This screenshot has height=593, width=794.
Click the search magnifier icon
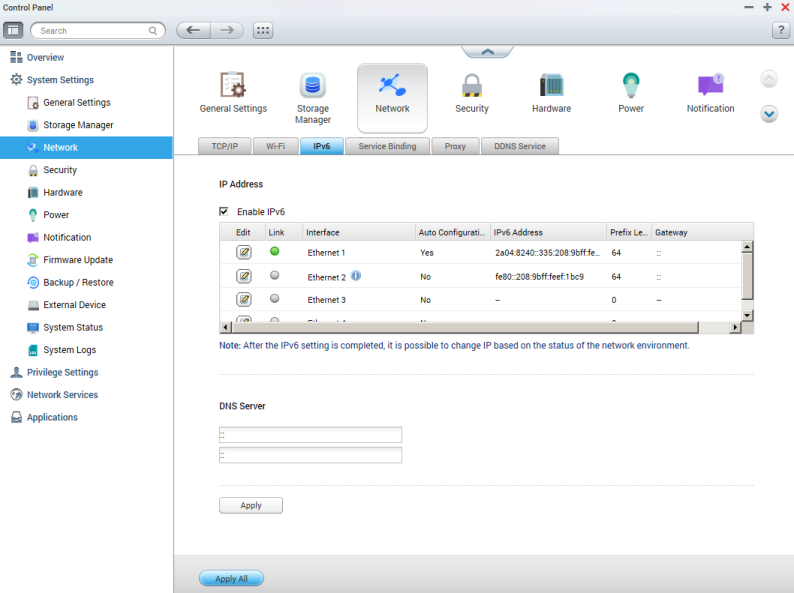[152, 31]
